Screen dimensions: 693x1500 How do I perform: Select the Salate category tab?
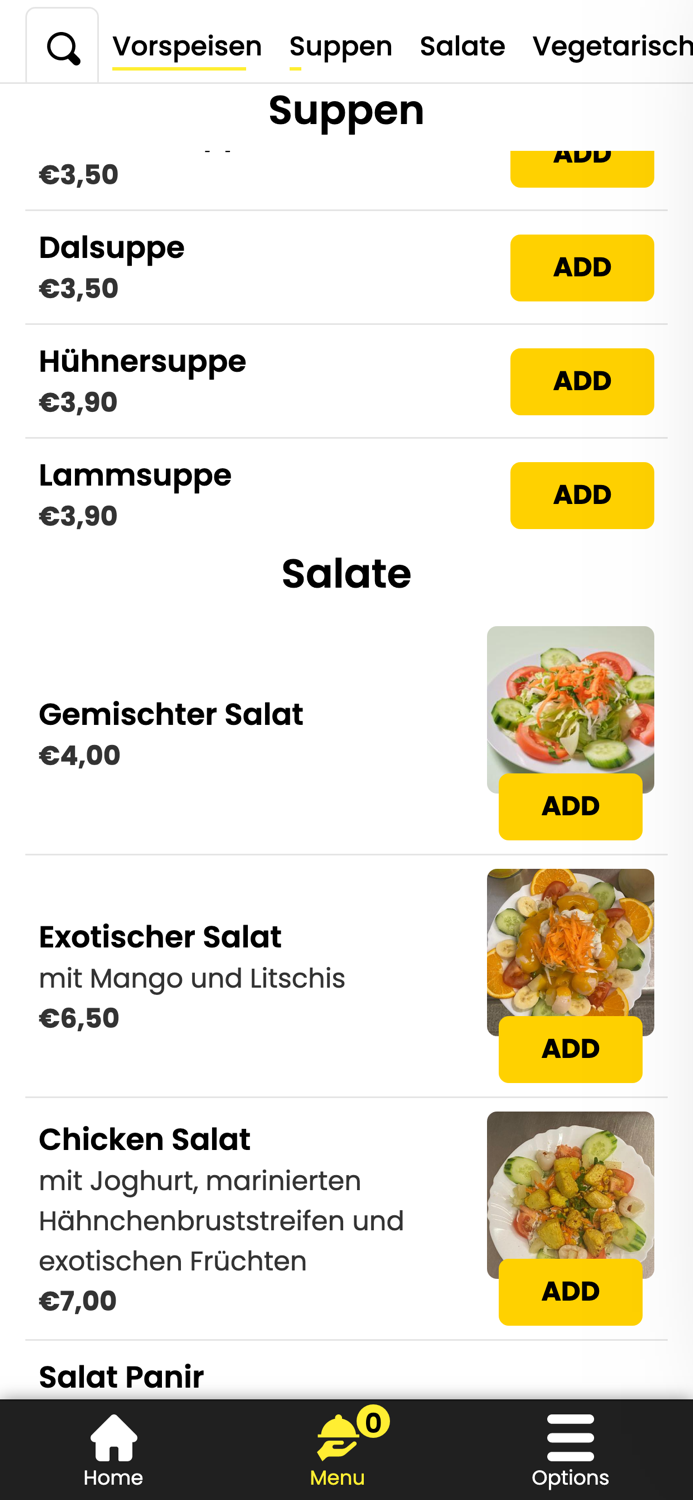click(x=462, y=45)
